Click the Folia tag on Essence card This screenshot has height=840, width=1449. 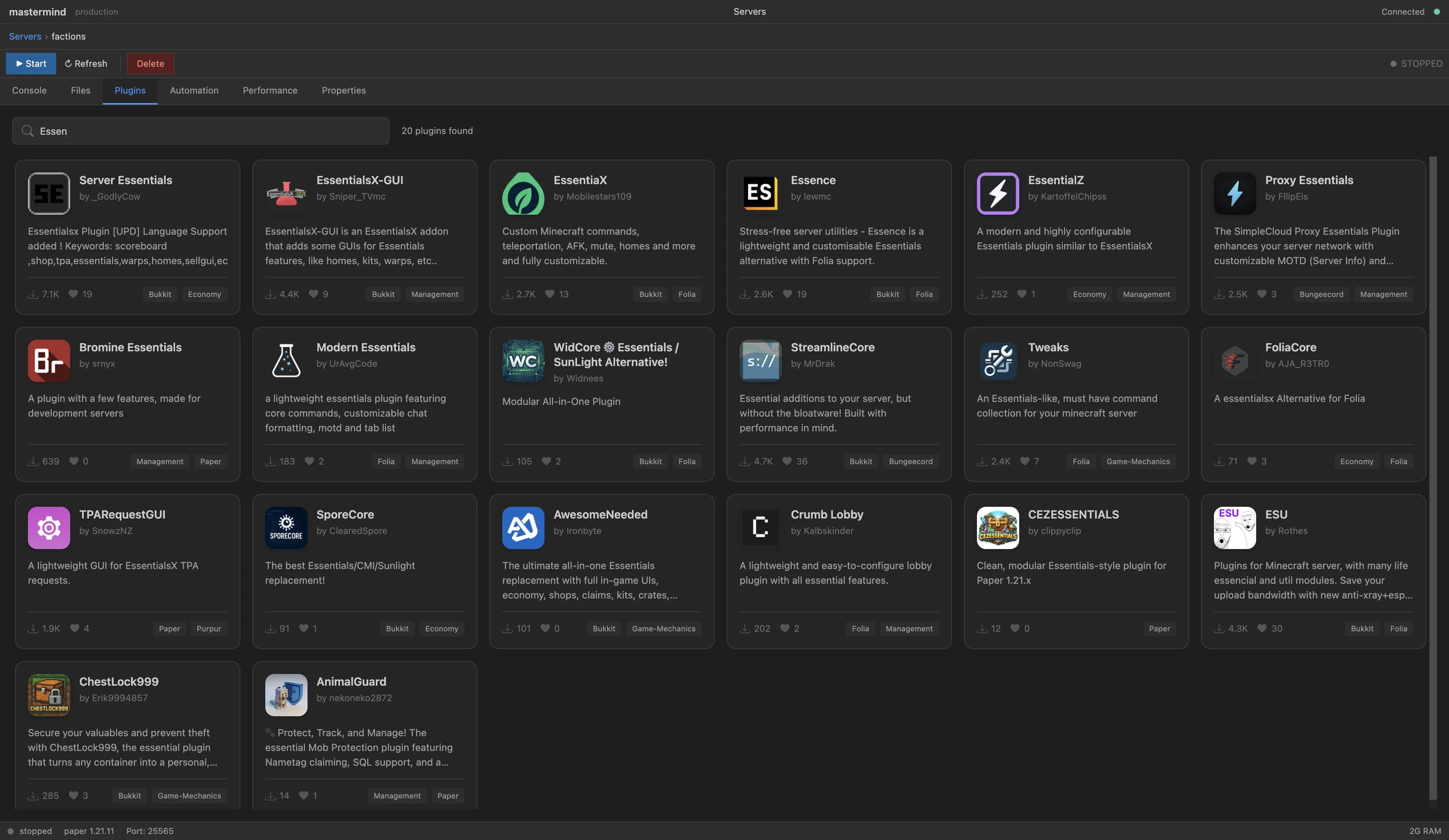[923, 294]
